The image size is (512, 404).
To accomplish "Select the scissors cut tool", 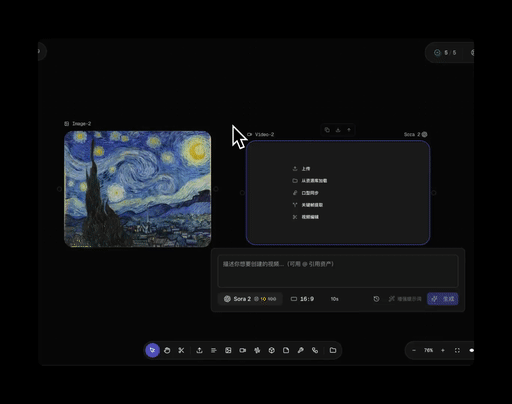I will 181,350.
